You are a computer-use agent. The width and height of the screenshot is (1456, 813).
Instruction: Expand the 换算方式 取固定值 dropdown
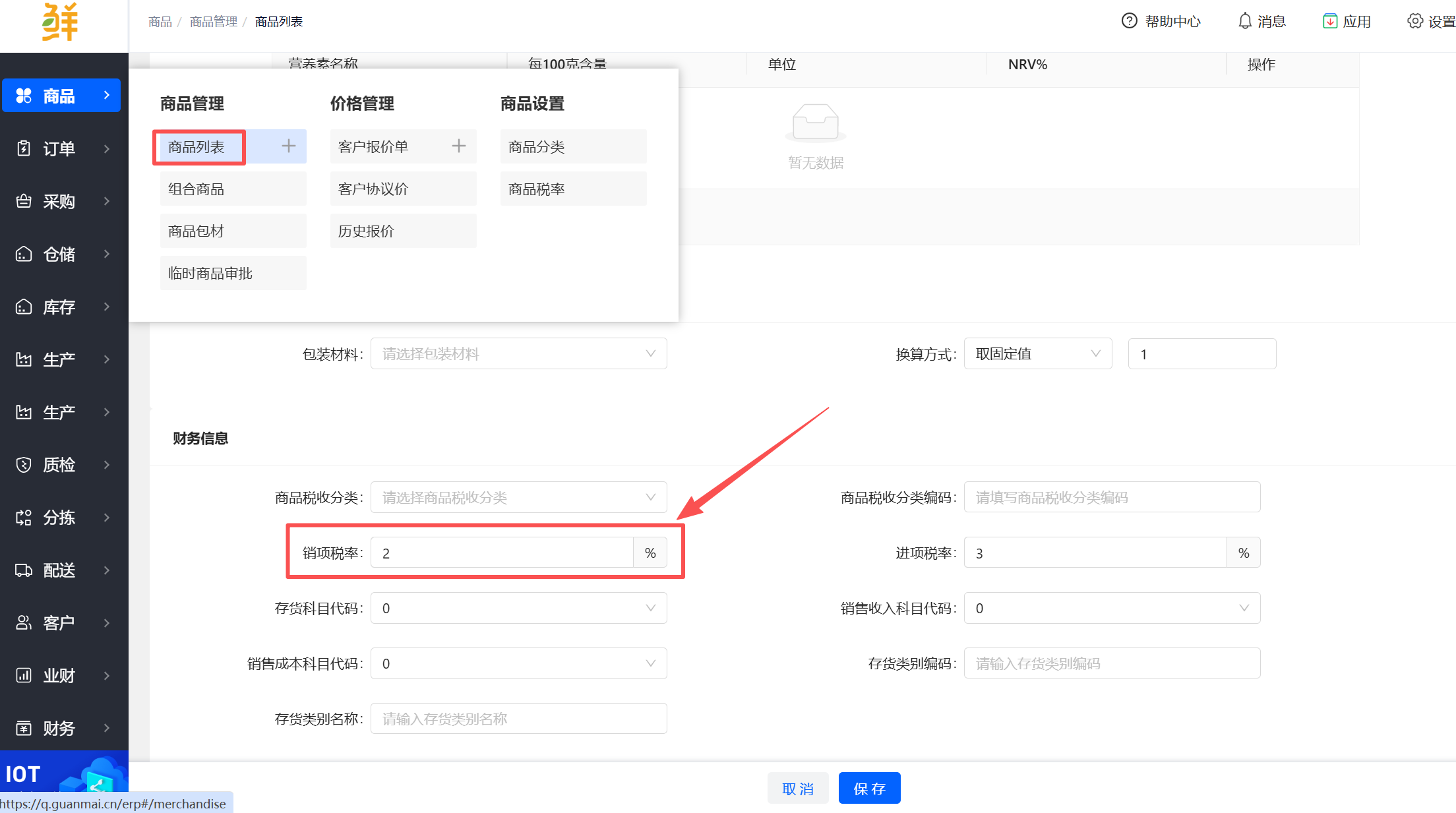click(x=1037, y=354)
